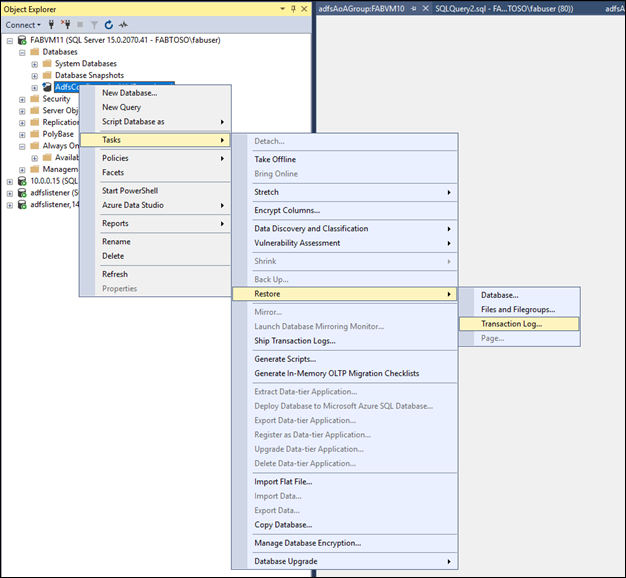Click the selected Adfs database icon
This screenshot has height=578, width=626.
(47, 87)
